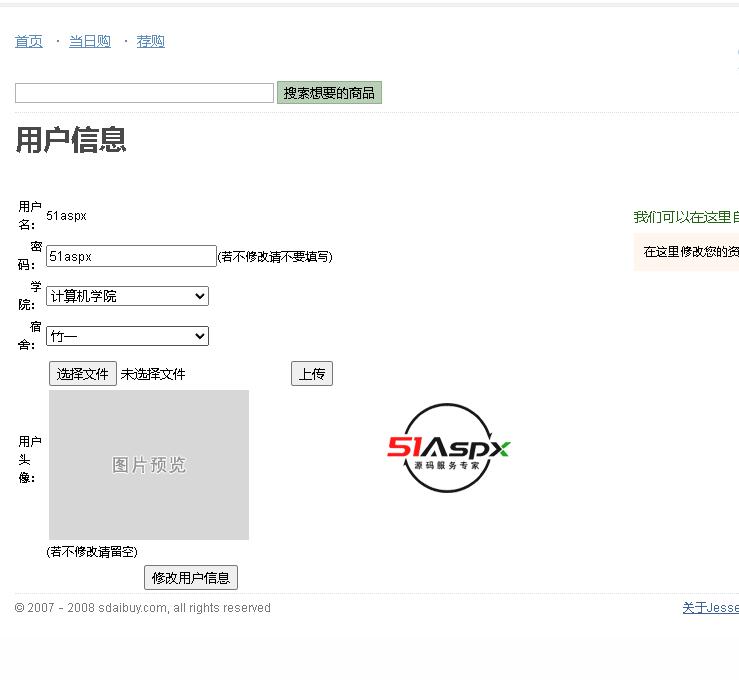Open the 当日购 link

tap(90, 41)
